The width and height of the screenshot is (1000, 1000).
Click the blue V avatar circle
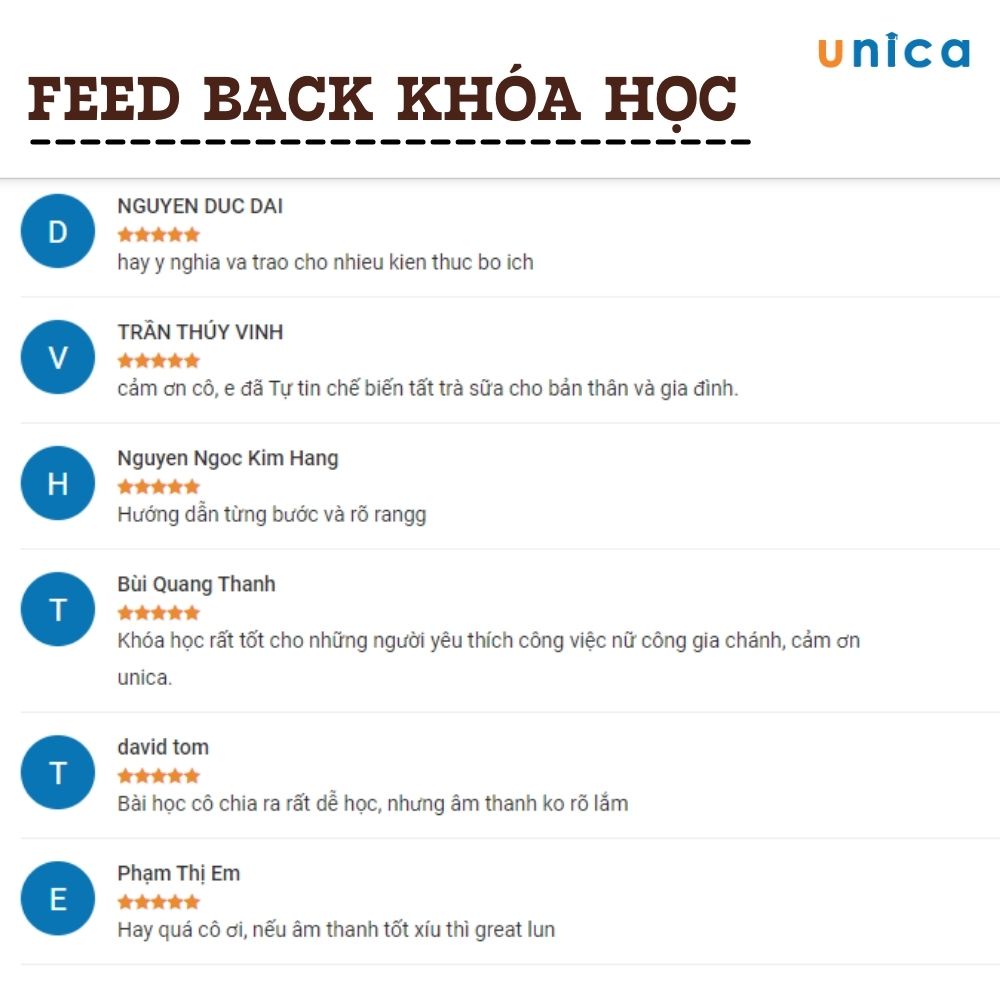pos(58,357)
